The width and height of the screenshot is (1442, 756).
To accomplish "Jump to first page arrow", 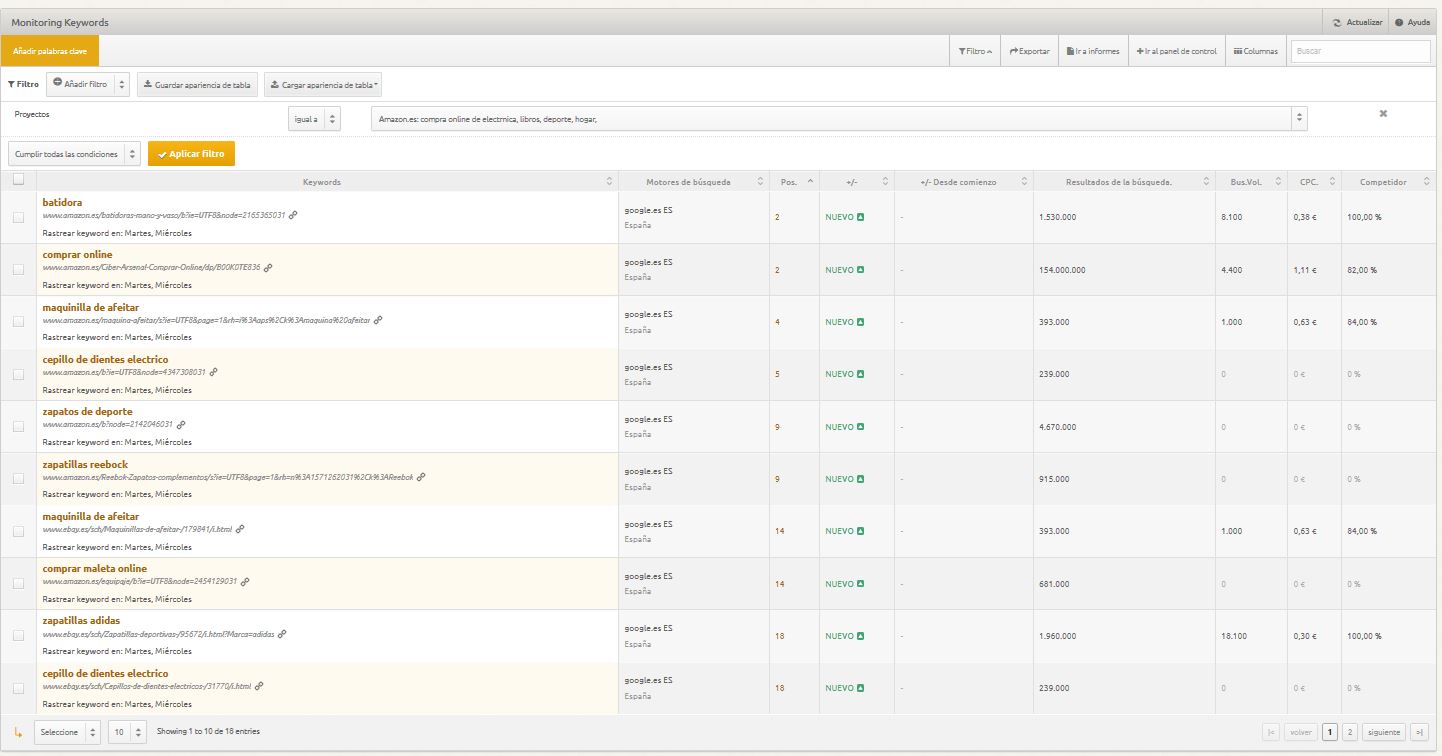I will click(1271, 732).
